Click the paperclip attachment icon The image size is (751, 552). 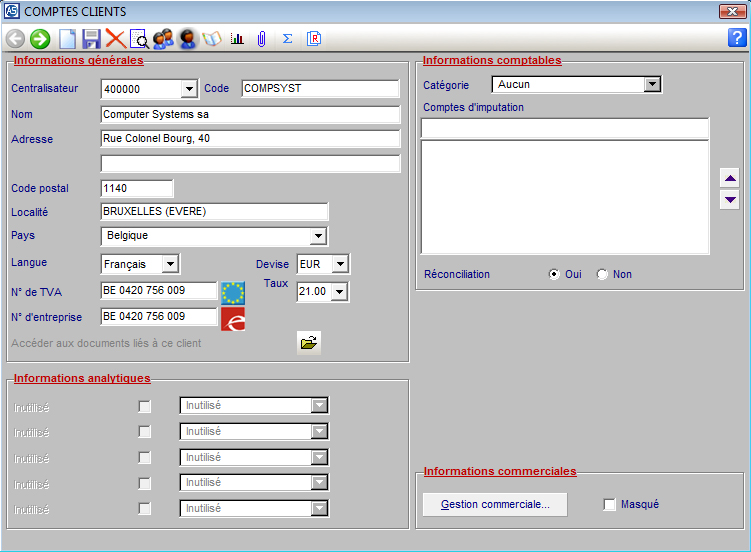coord(261,39)
